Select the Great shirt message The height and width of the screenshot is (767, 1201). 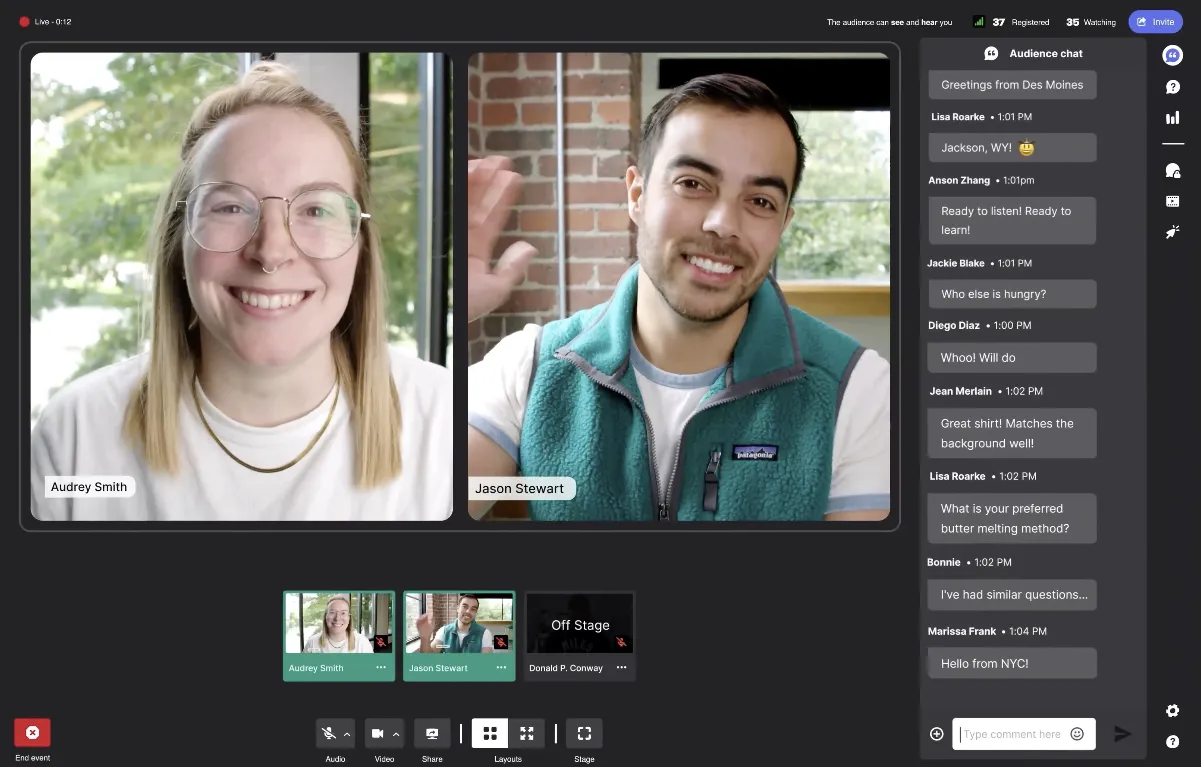1012,433
